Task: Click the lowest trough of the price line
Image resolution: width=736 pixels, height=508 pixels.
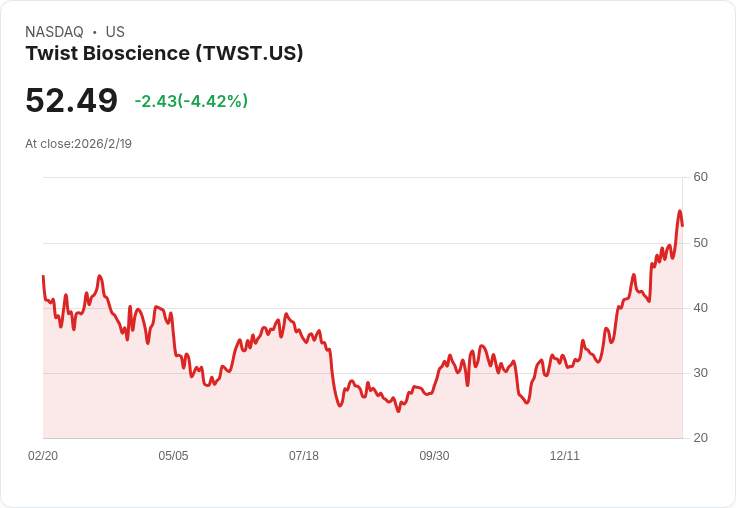Action: 399,411
